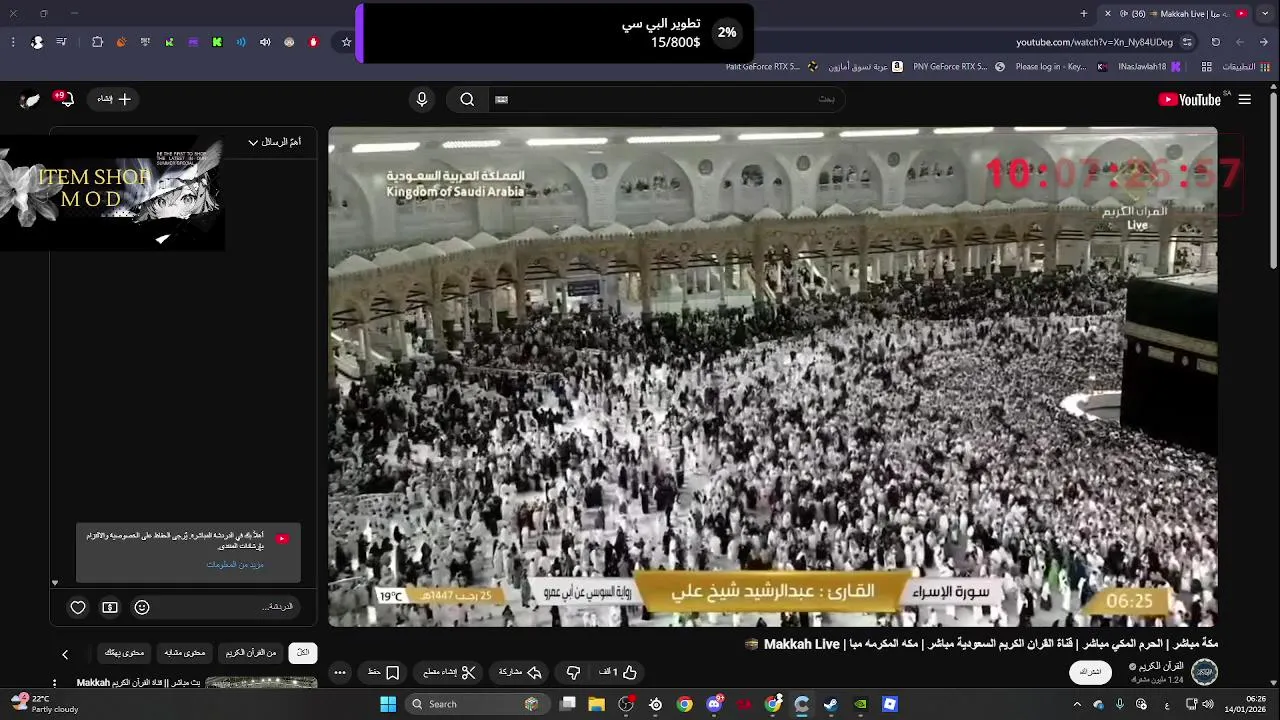Screen dimensions: 1280x720
Task: Close the Makkah Live browser tab
Action: 1107,13
